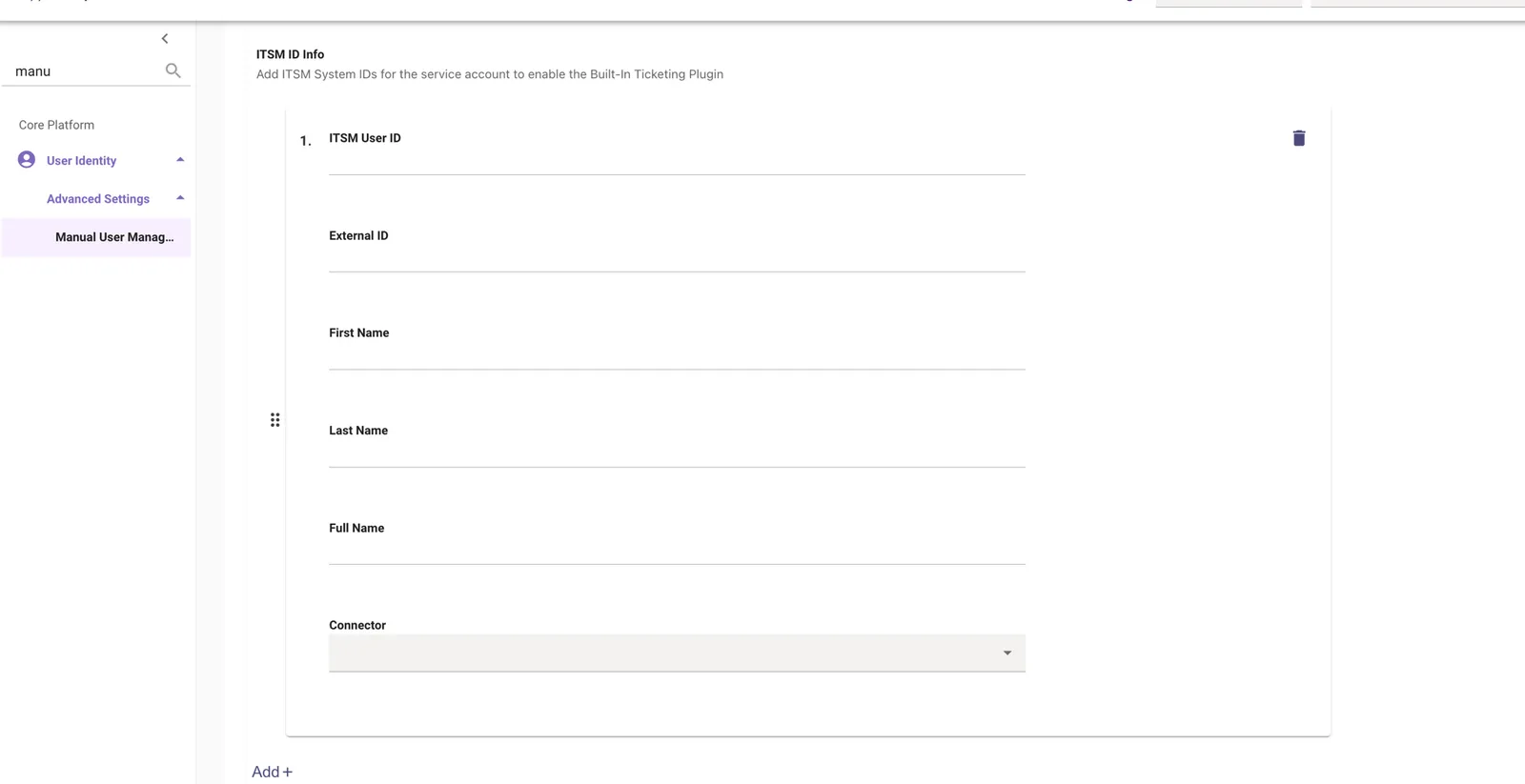Open the Connector dropdown

[677, 653]
